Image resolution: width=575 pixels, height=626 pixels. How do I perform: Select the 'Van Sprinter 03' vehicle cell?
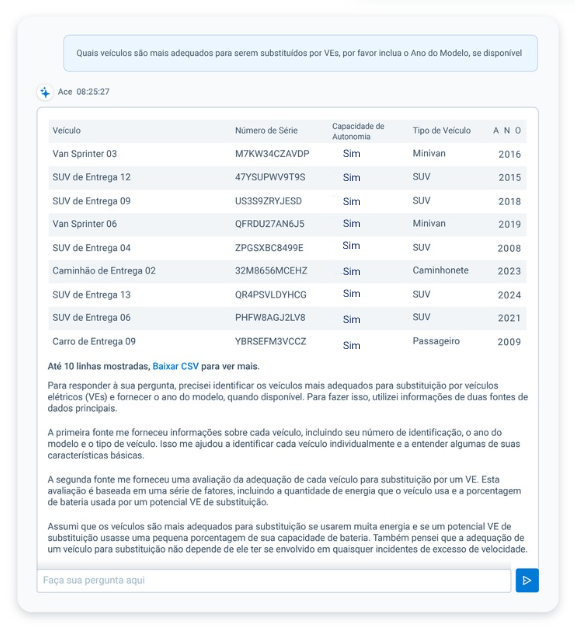[85, 154]
